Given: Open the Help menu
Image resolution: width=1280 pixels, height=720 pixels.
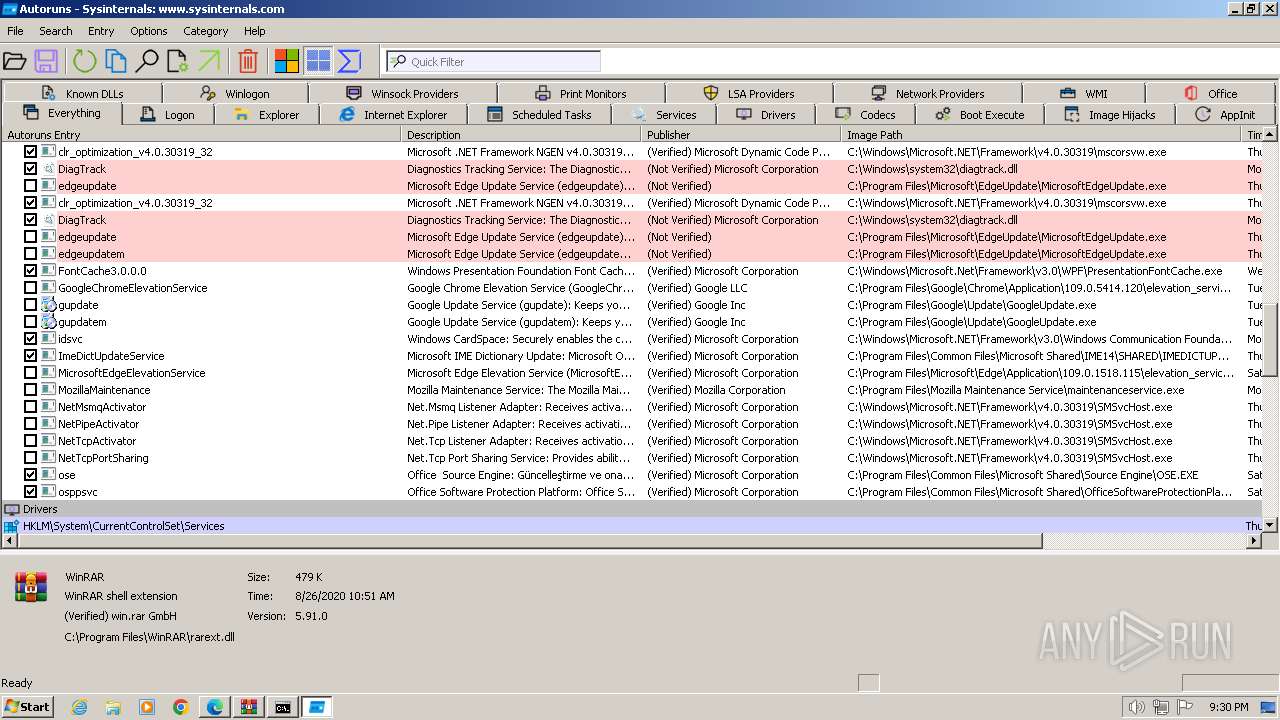Looking at the screenshot, I should pyautogui.click(x=255, y=31).
